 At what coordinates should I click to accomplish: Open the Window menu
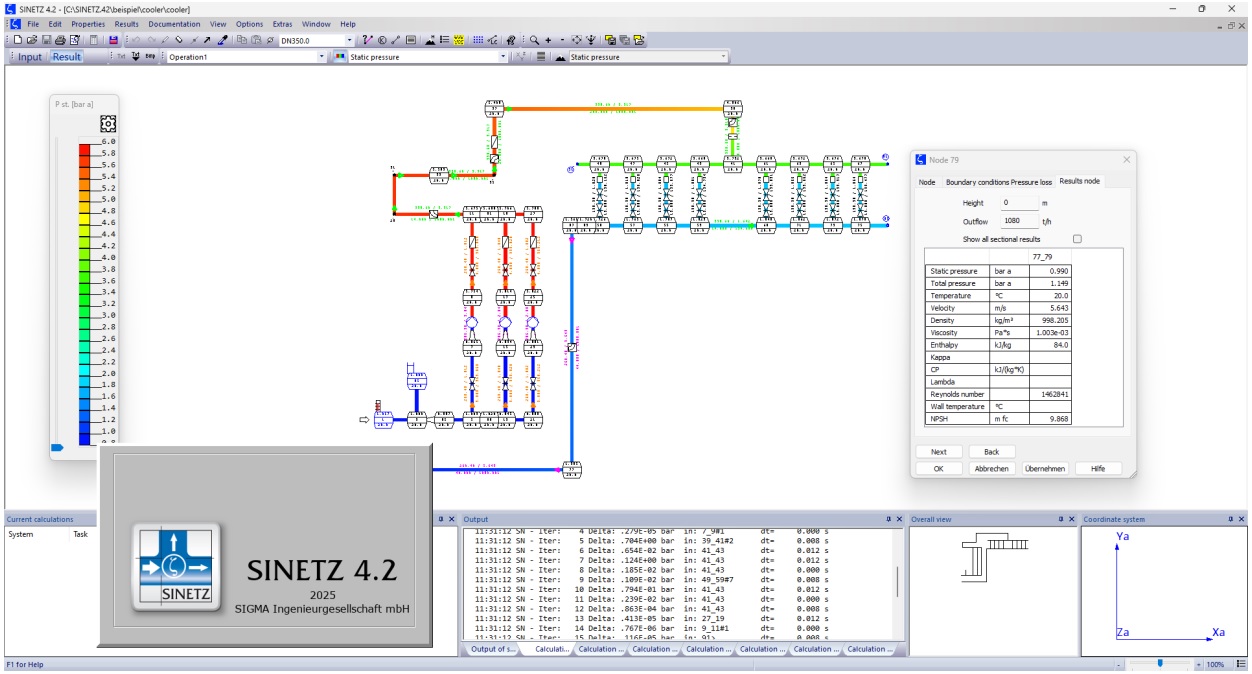pos(316,23)
